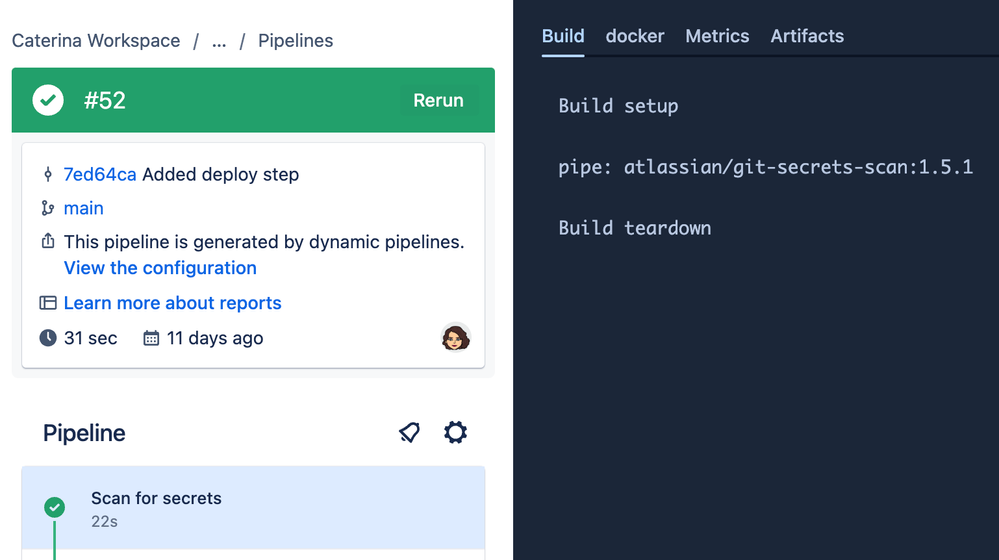Click the reports panel icon
Image resolution: width=999 pixels, height=560 pixels.
pyautogui.click(x=47, y=303)
